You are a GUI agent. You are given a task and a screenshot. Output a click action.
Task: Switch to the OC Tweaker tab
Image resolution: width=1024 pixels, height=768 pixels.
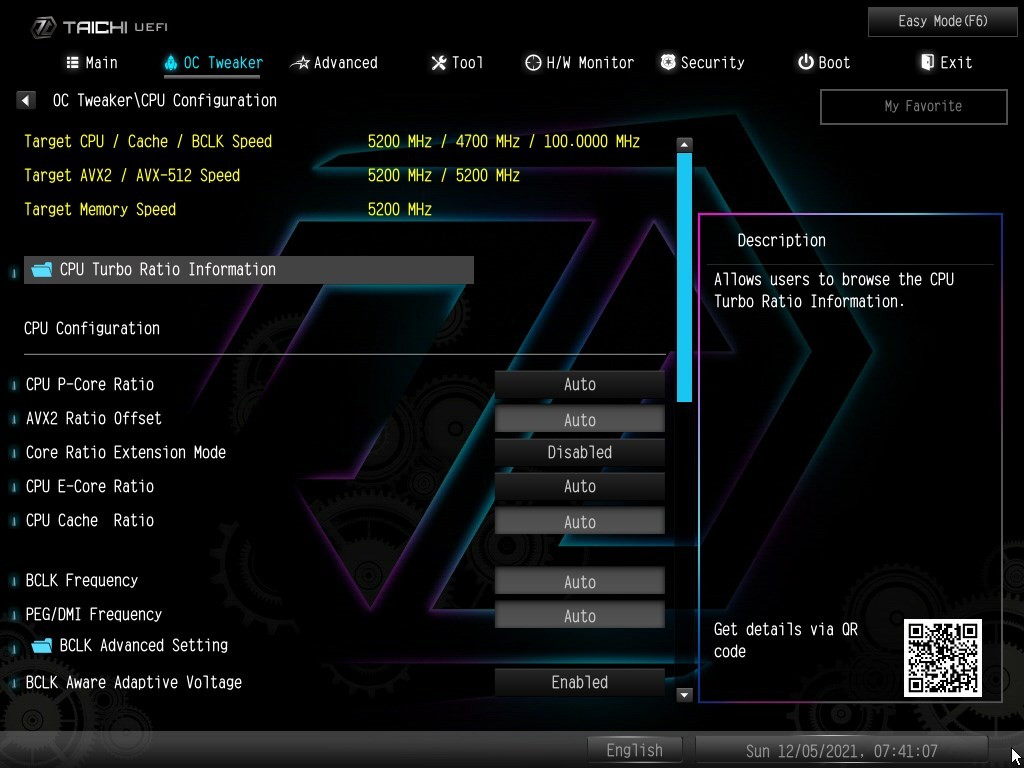(214, 63)
